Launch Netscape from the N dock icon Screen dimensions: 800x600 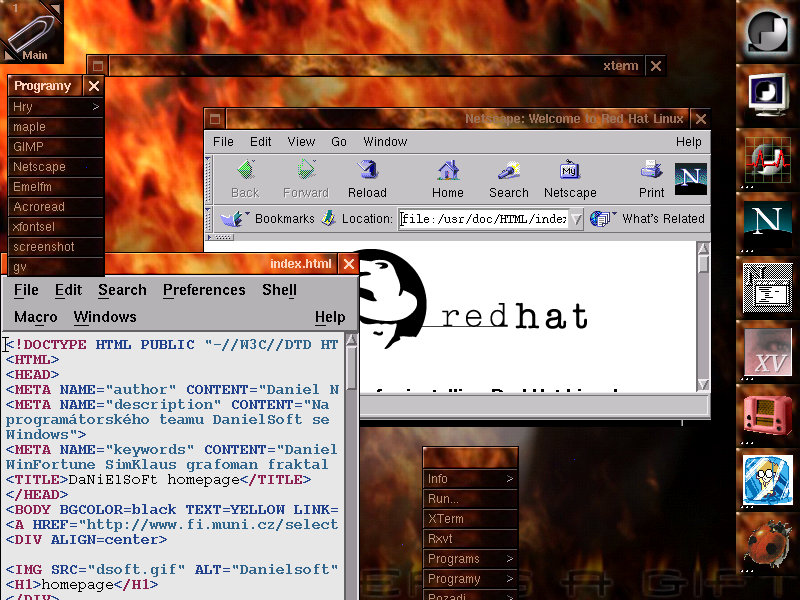coord(768,223)
